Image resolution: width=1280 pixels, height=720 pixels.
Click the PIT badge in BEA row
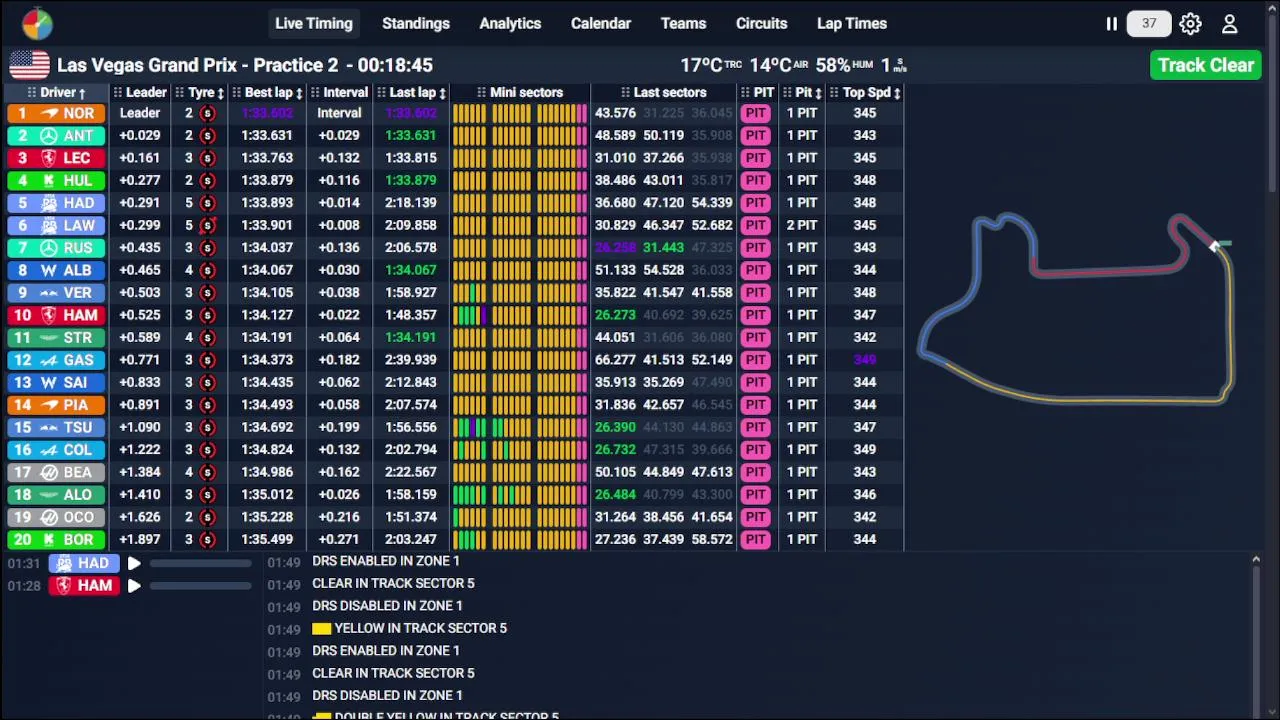pos(755,472)
